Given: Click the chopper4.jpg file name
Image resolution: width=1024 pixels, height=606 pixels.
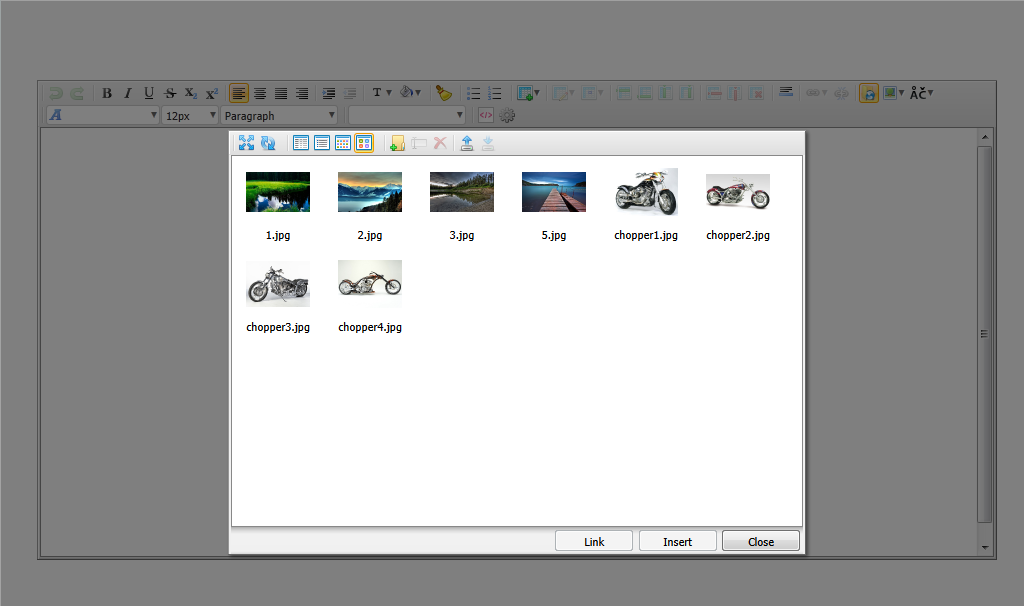Looking at the screenshot, I should pyautogui.click(x=370, y=327).
